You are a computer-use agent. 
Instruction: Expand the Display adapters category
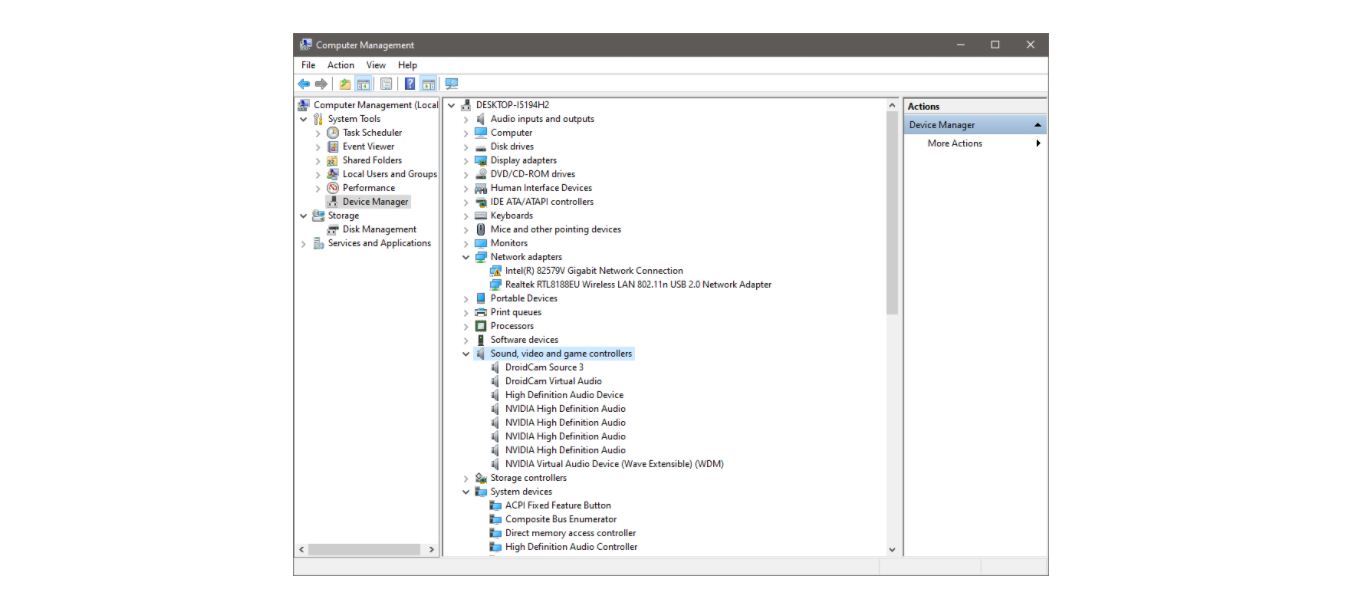pos(464,160)
